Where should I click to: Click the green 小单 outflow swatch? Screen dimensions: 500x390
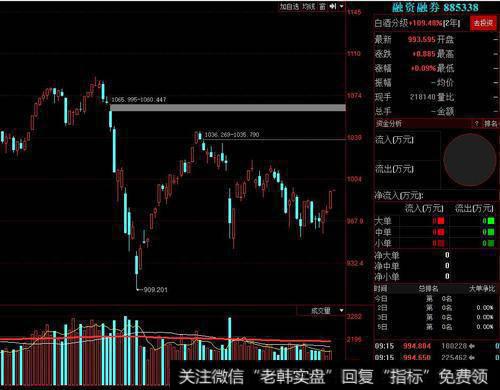(491, 243)
